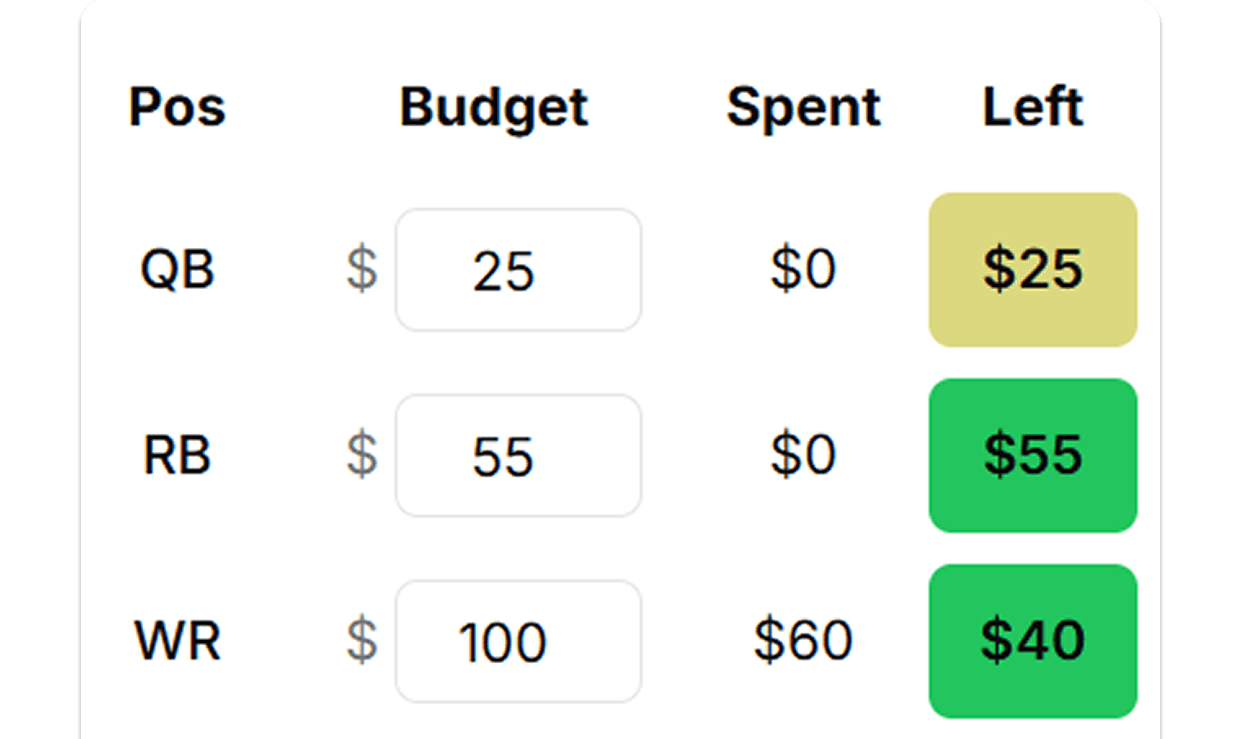Screen dimensions: 1241x739
Task: Click the Spent column header
Action: pos(803,107)
